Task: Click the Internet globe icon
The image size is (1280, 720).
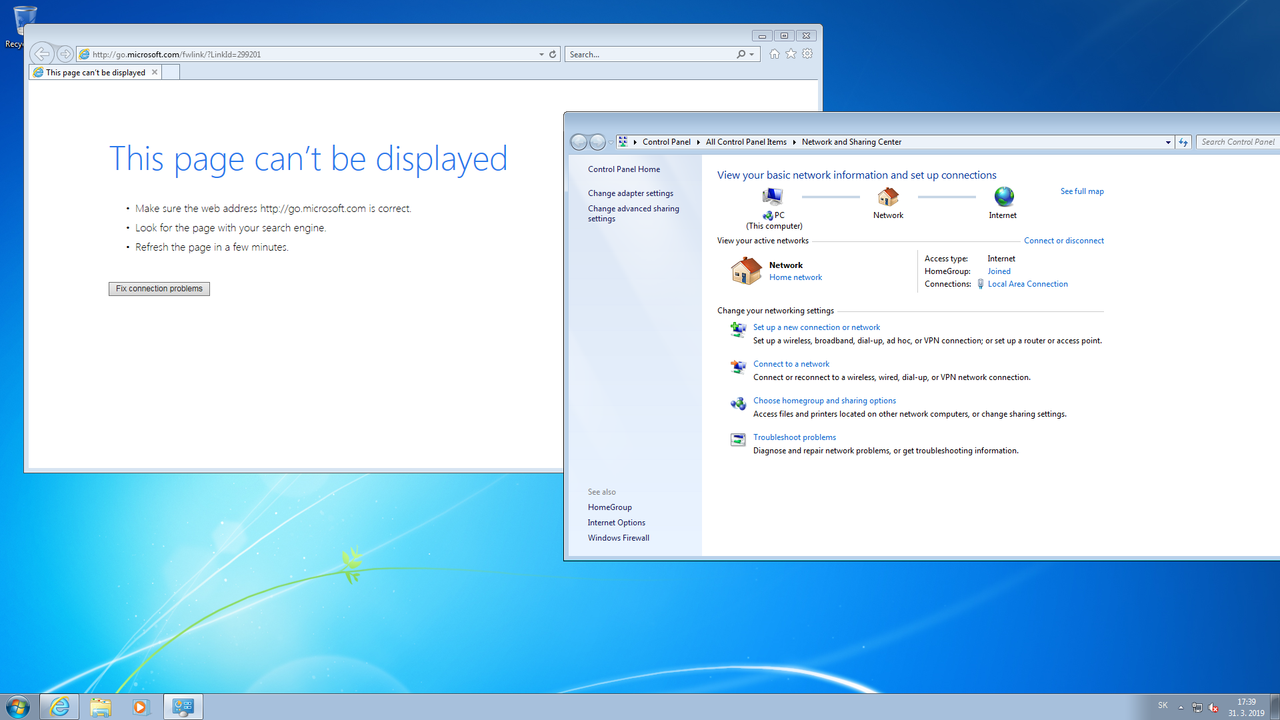Action: pyautogui.click(x=1003, y=196)
